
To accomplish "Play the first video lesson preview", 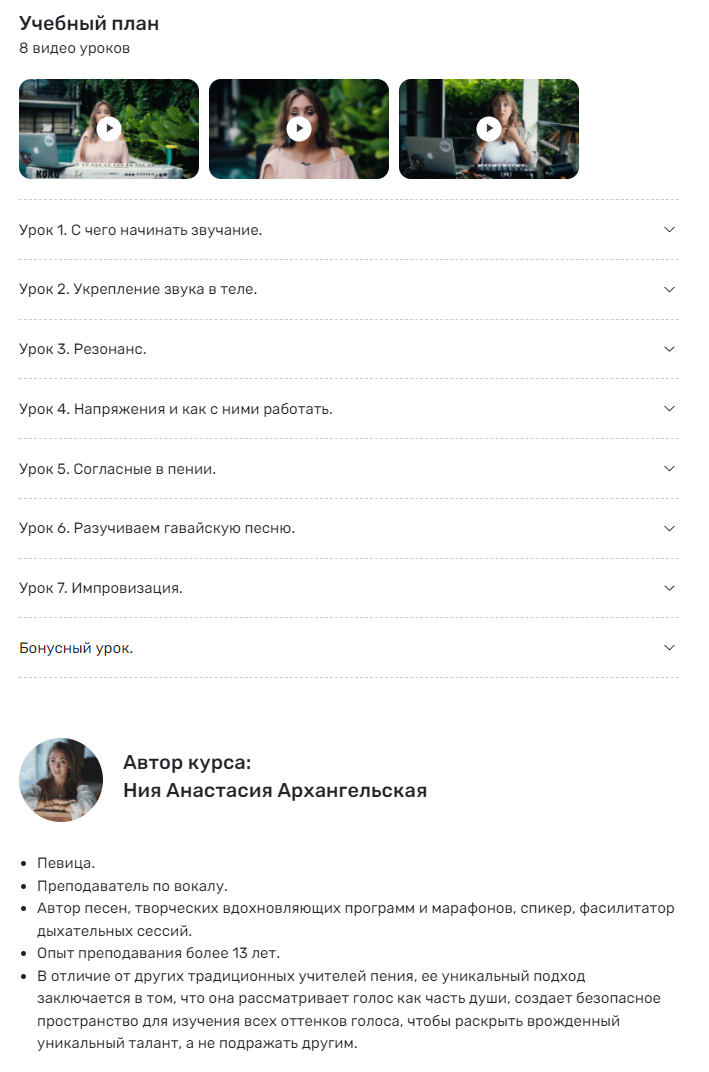I will [x=107, y=128].
